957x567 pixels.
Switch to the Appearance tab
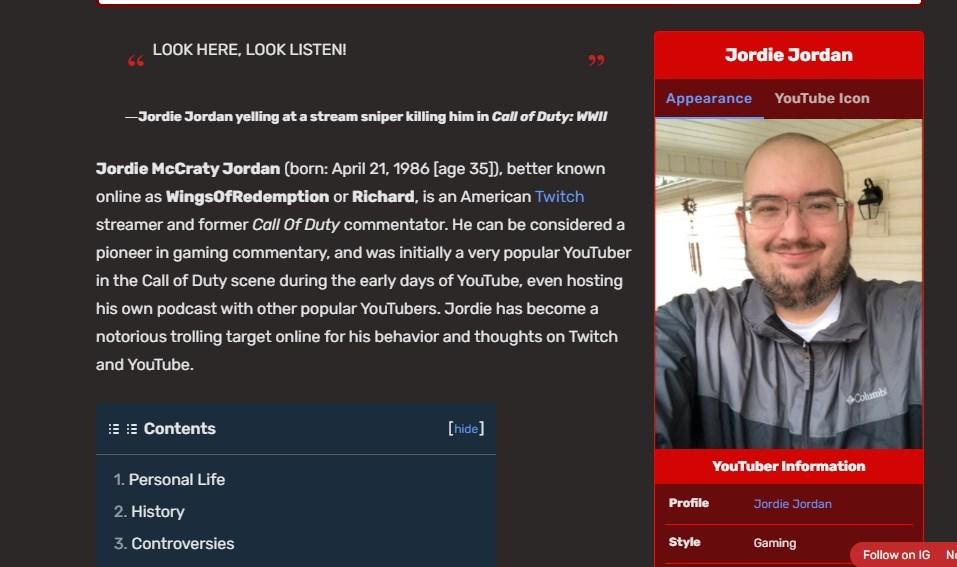click(709, 98)
